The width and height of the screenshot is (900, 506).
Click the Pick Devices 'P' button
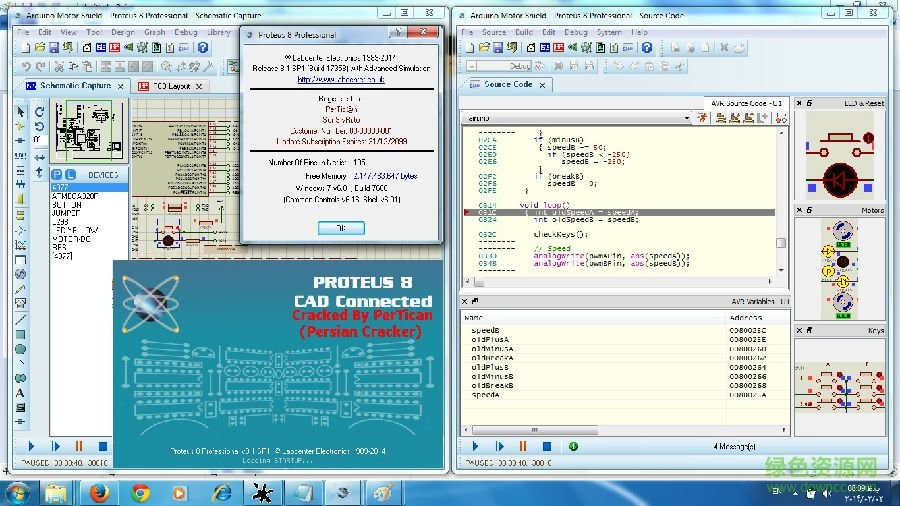point(57,175)
